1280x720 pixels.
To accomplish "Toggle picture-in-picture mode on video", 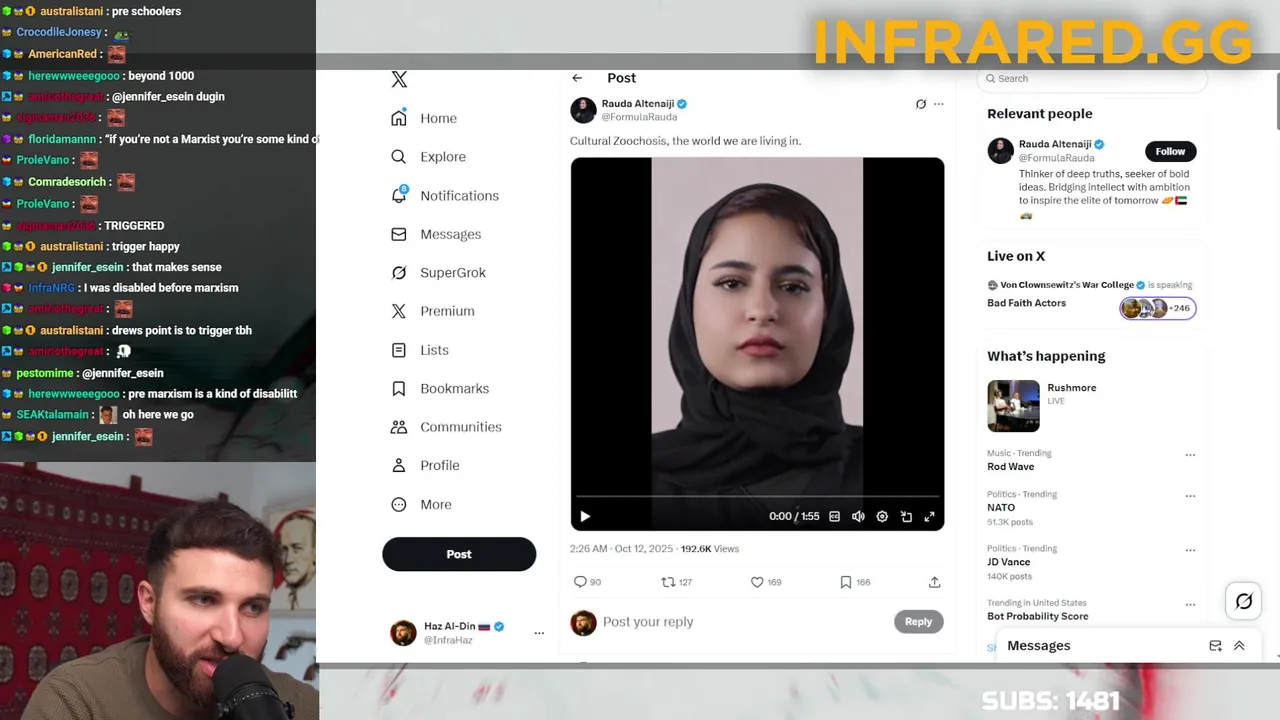I will pos(906,516).
